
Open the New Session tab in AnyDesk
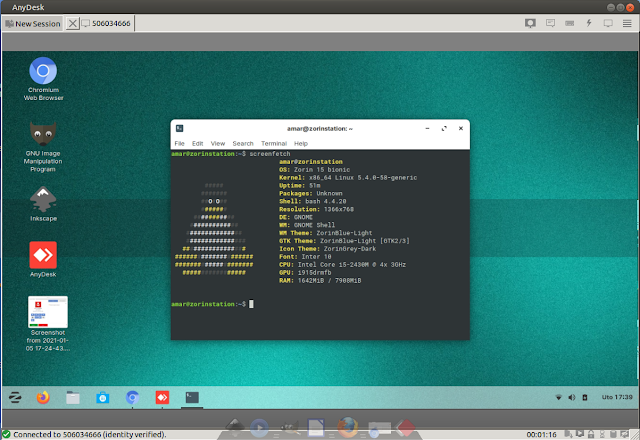tap(33, 24)
